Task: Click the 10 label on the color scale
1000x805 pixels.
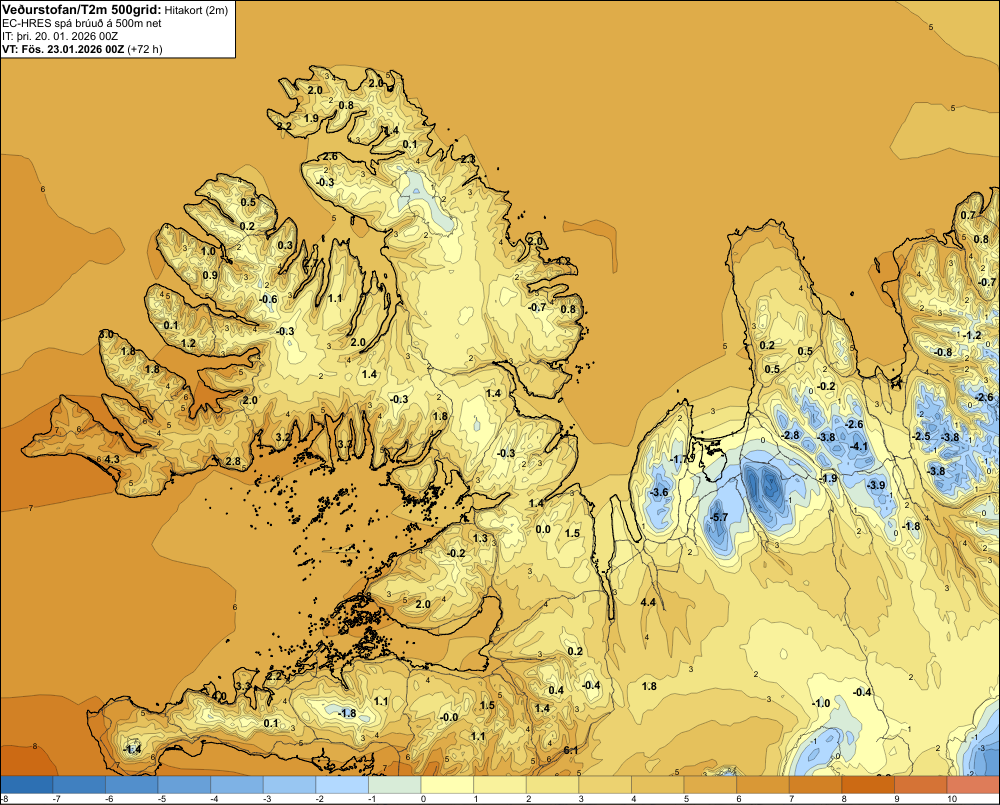Action: coord(952,799)
